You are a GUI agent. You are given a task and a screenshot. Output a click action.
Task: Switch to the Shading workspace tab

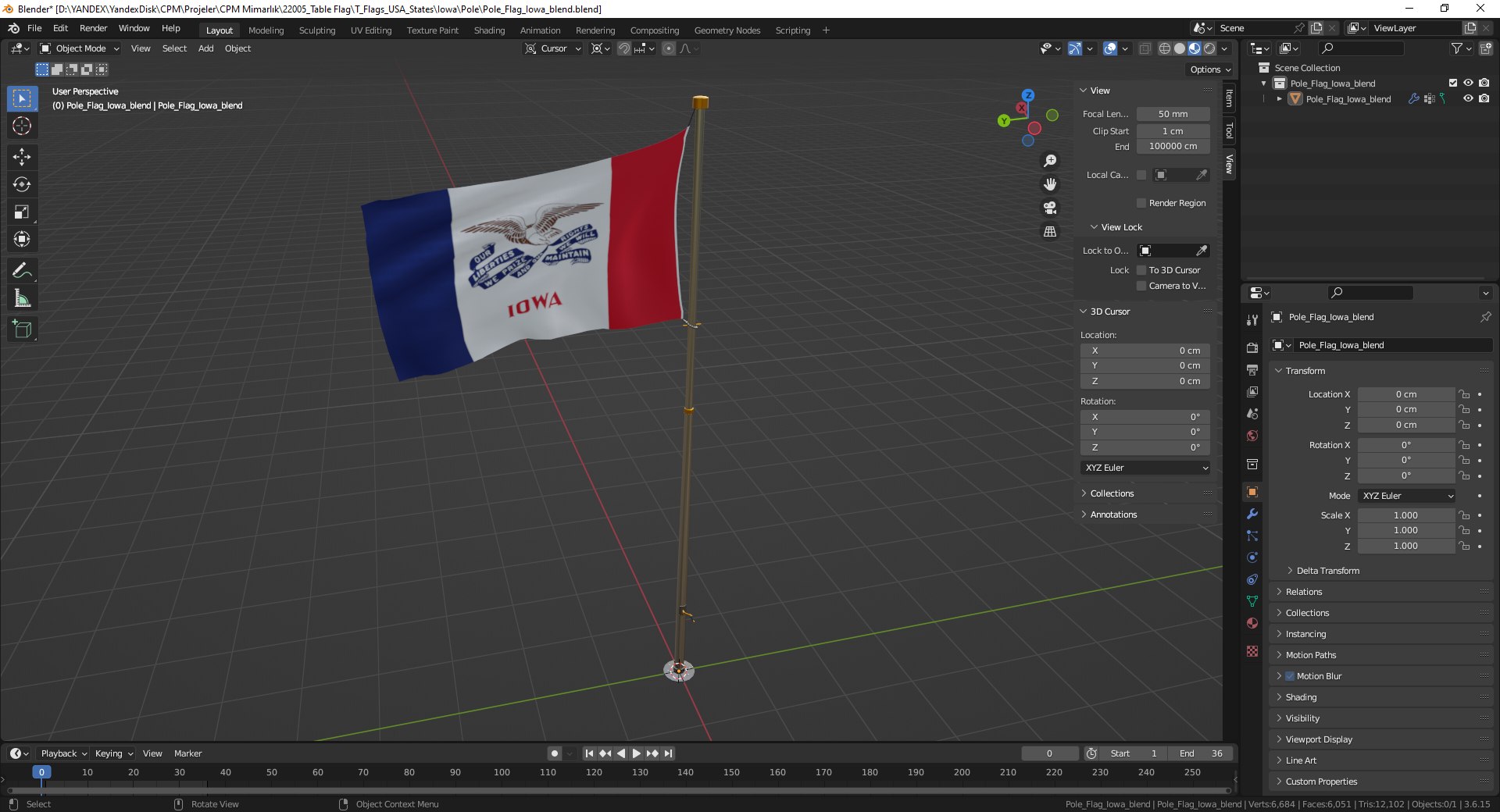[x=489, y=30]
